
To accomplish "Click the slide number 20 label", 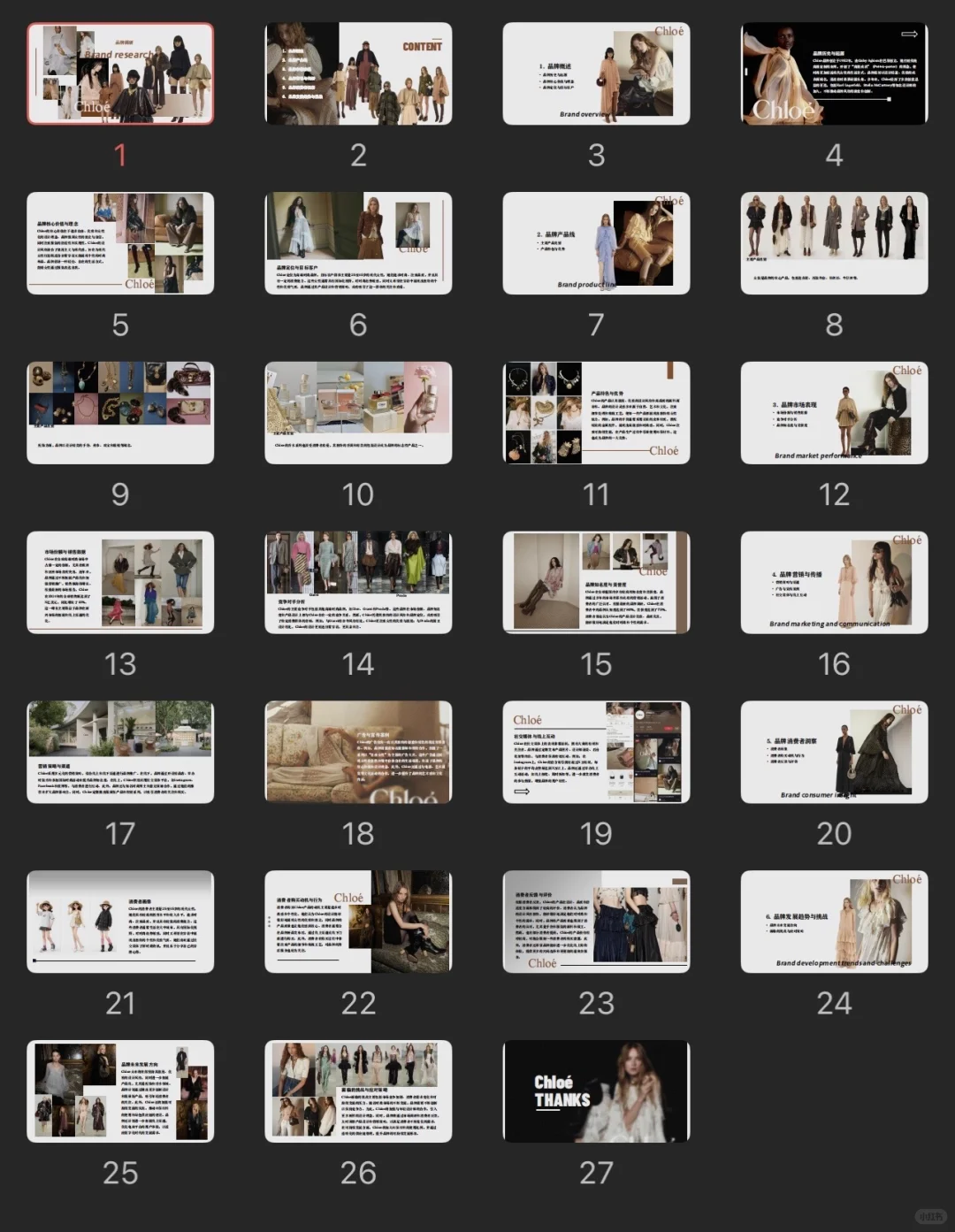I will click(x=834, y=834).
